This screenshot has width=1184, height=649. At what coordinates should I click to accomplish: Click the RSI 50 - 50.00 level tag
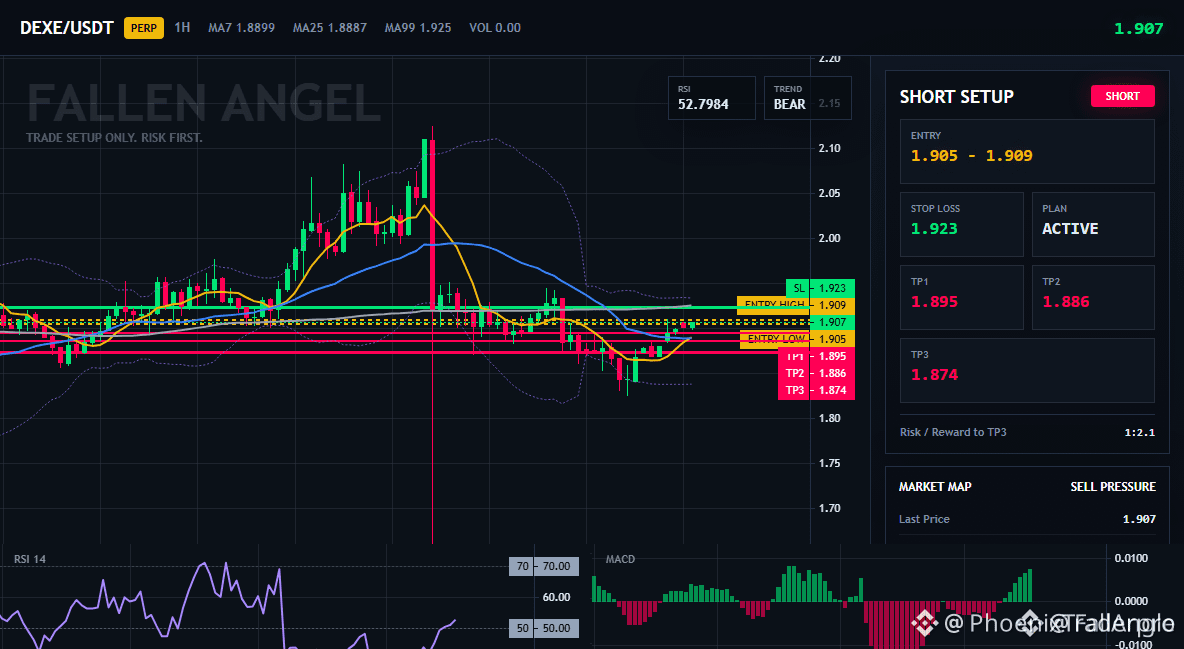click(544, 628)
